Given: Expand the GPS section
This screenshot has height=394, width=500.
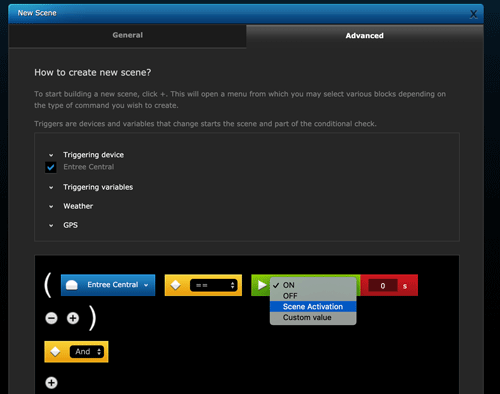Looking at the screenshot, I should (x=51, y=226).
